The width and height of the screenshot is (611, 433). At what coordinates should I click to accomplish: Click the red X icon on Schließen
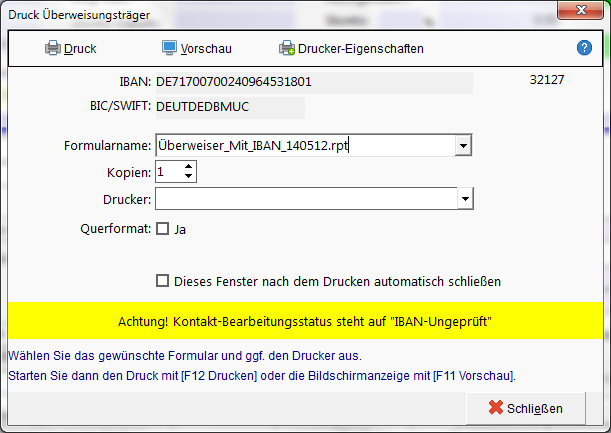tap(496, 407)
